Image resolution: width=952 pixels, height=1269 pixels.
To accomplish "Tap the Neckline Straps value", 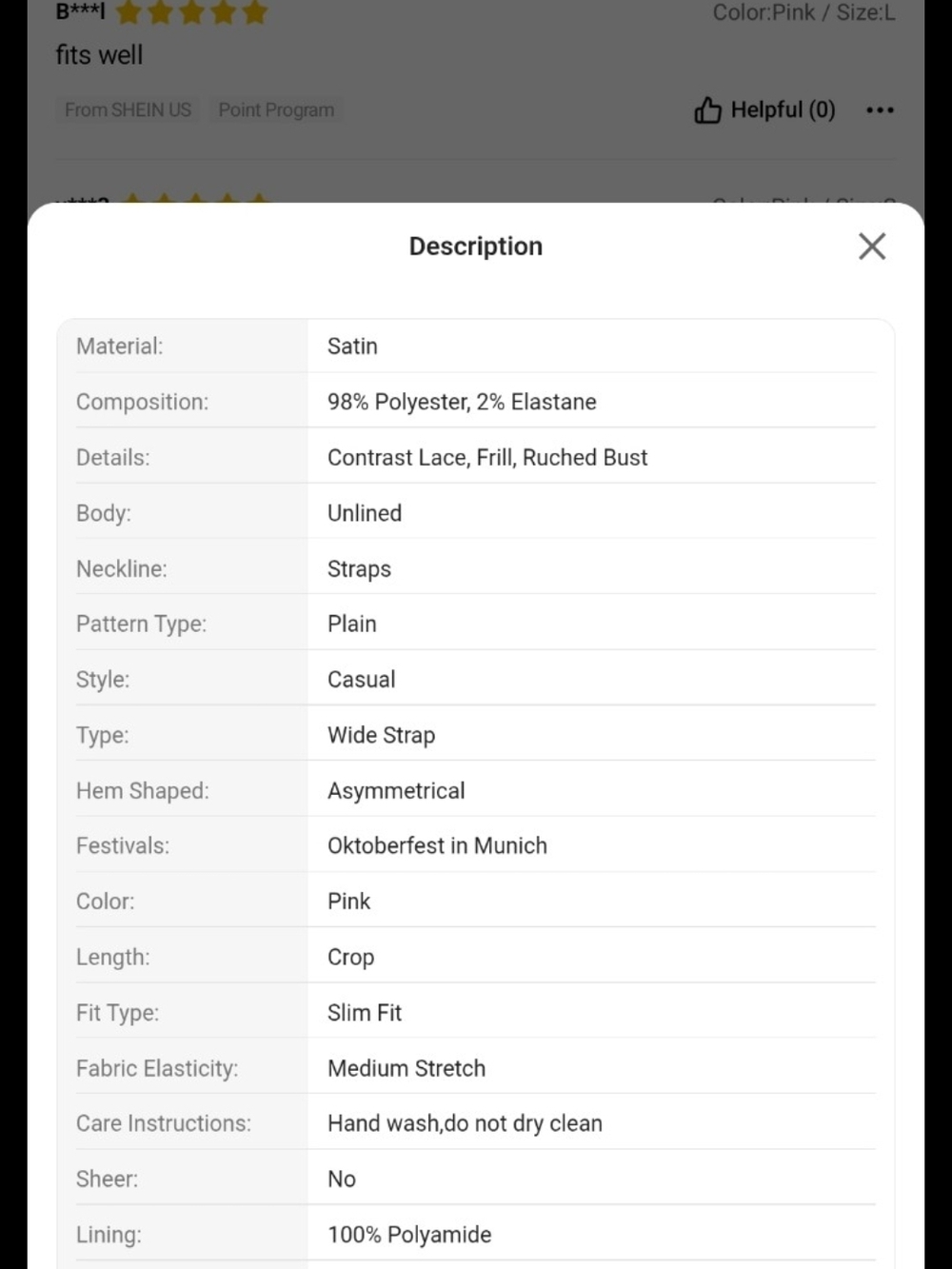I will pos(359,568).
